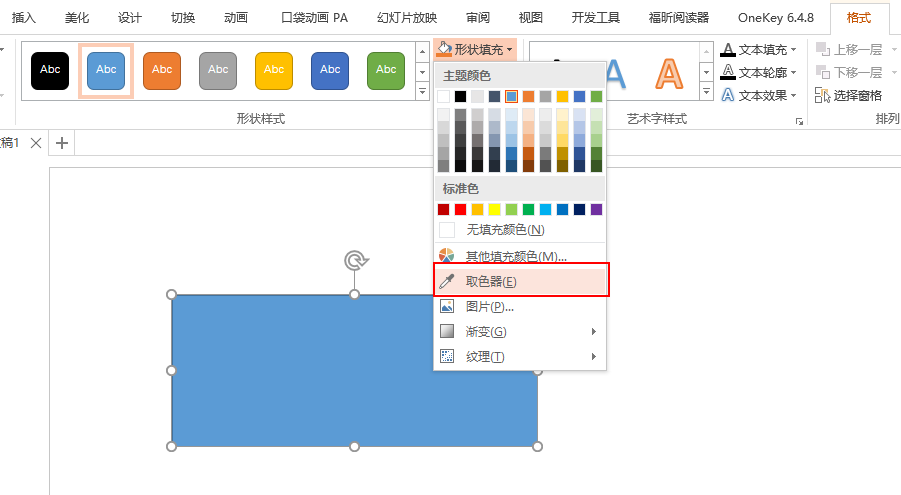Switch to the 设计 tab
Viewport: 901px width, 495px height.
(x=130, y=18)
